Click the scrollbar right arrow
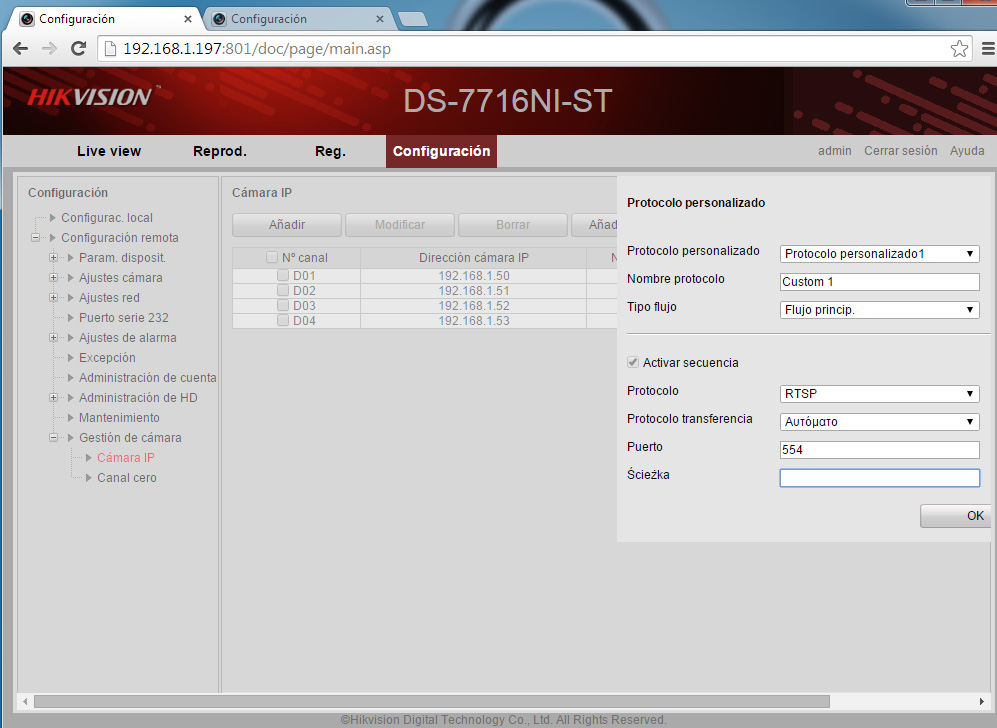Image resolution: width=997 pixels, height=728 pixels. coord(982,701)
